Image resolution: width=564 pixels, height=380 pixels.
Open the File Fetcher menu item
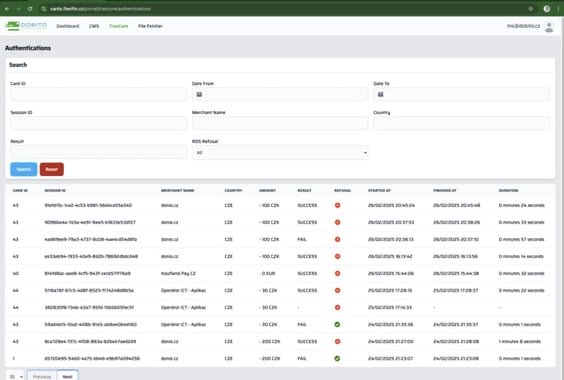pos(150,26)
